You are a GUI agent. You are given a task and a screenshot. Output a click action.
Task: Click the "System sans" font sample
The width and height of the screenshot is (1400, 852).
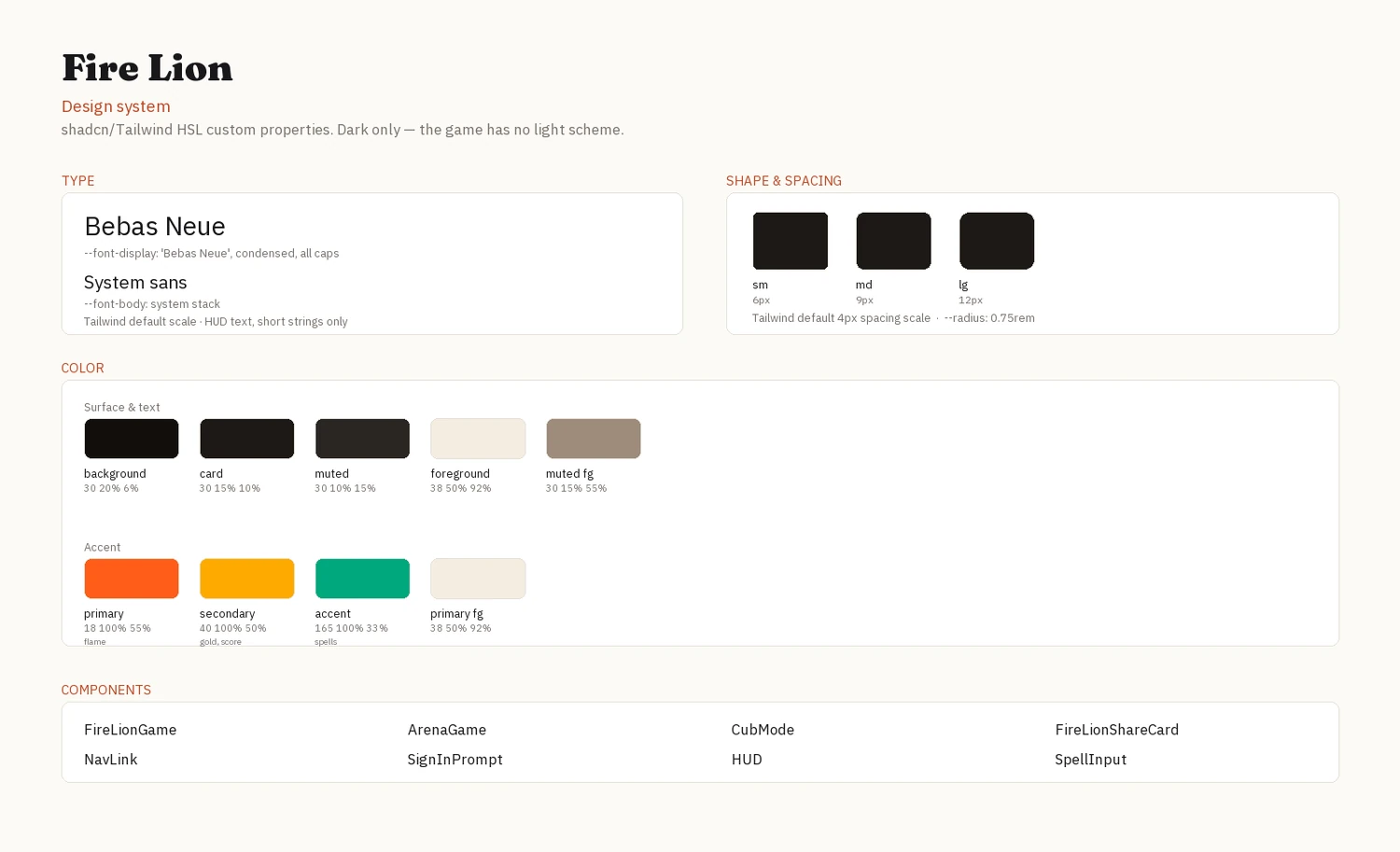(x=135, y=283)
